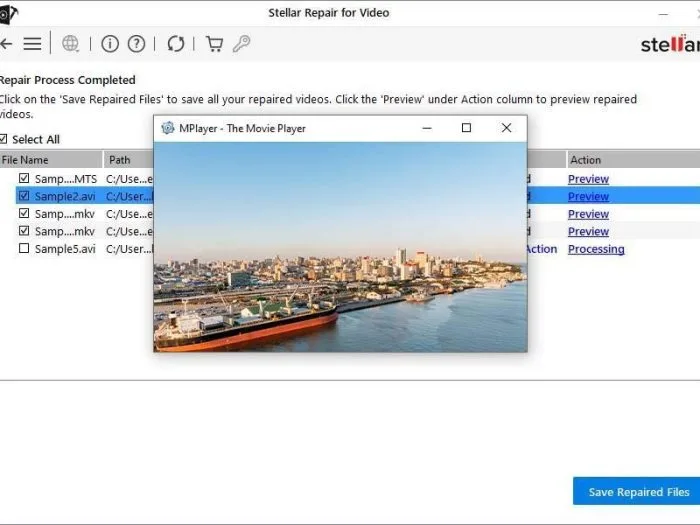
Task: Open the buy cart icon
Action: coord(214,44)
